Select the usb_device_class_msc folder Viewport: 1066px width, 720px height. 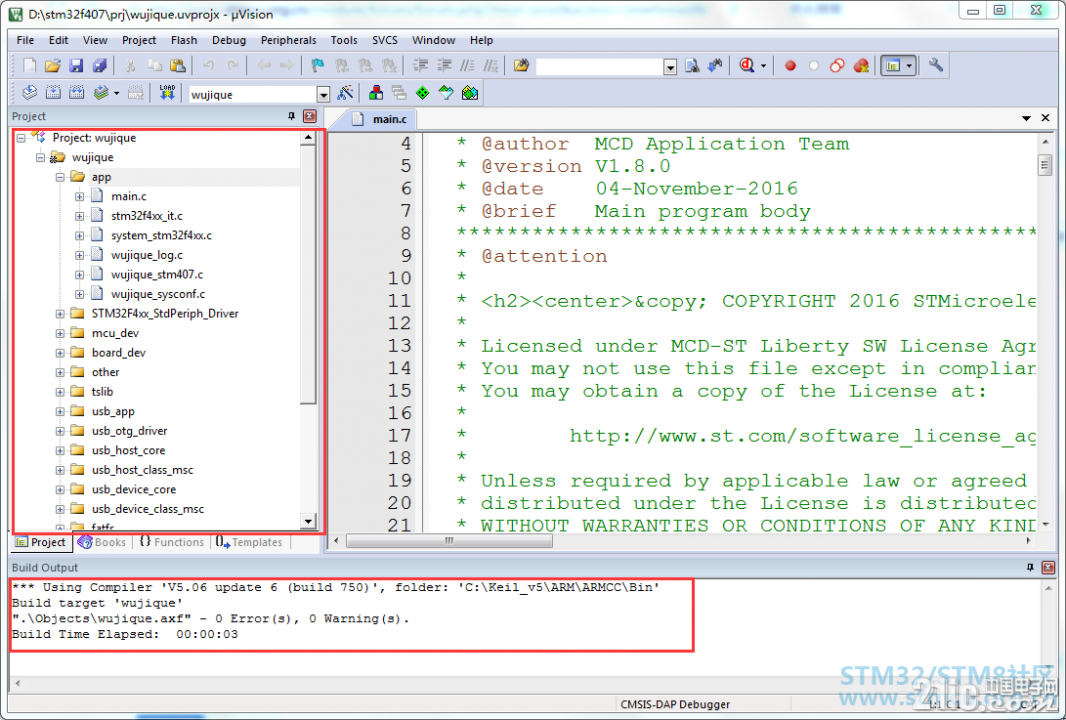point(148,509)
